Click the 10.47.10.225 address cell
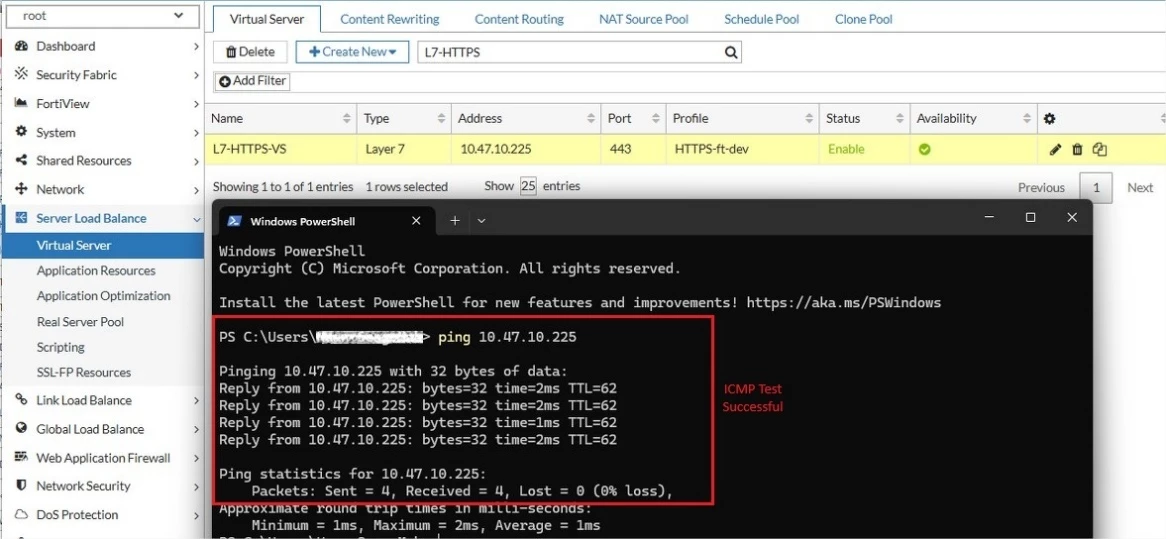The image size is (1166, 539). (526, 149)
